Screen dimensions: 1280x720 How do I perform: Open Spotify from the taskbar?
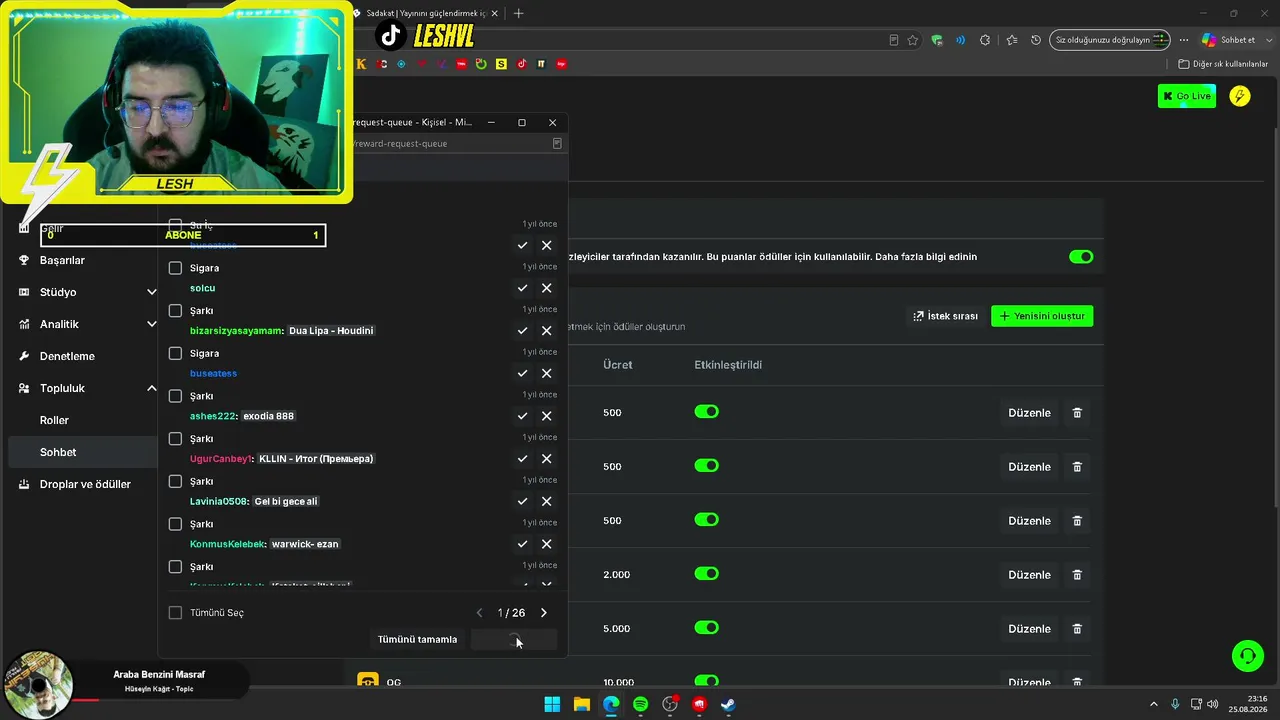(x=641, y=705)
